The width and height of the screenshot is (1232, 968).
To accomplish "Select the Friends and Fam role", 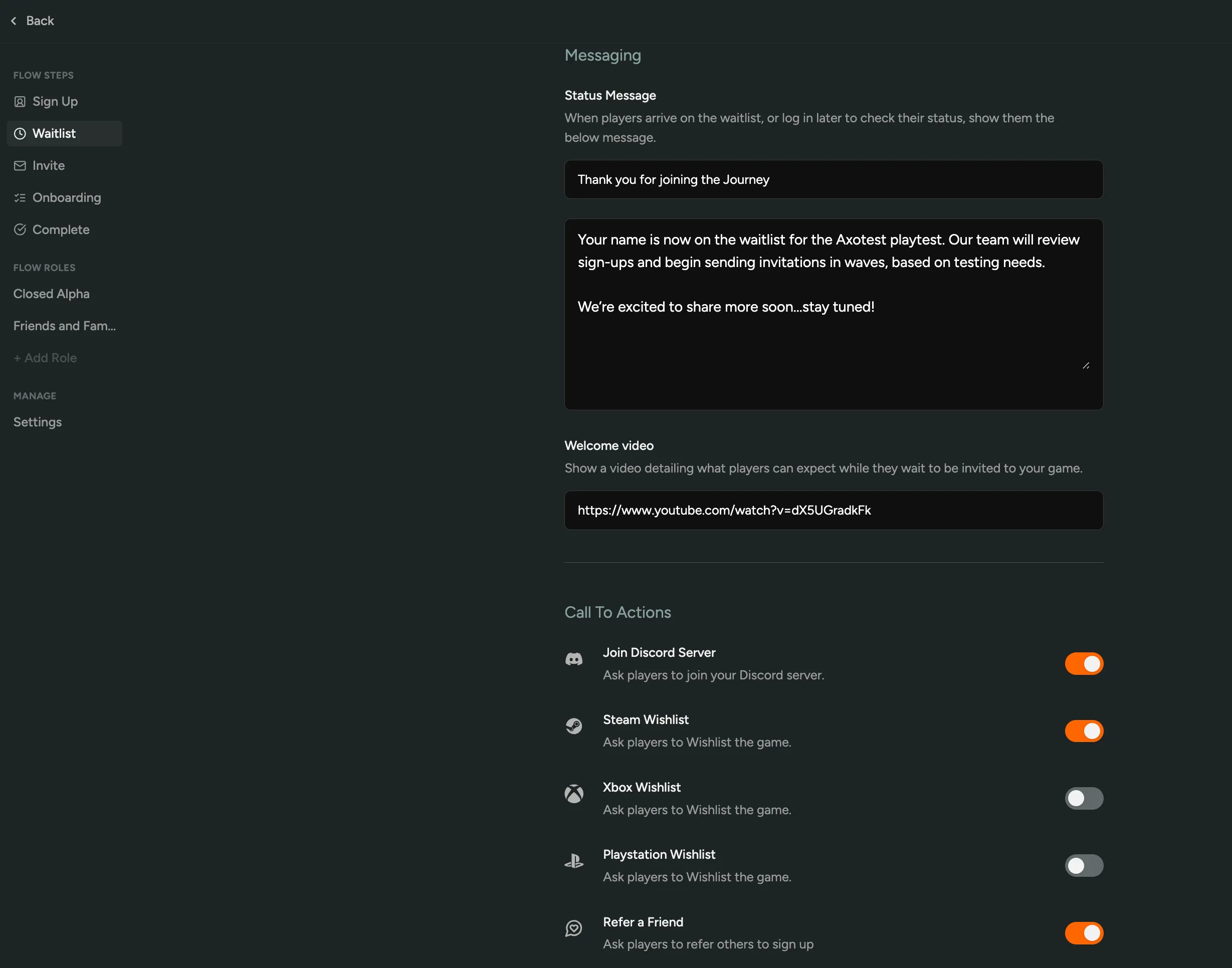I will pos(64,326).
